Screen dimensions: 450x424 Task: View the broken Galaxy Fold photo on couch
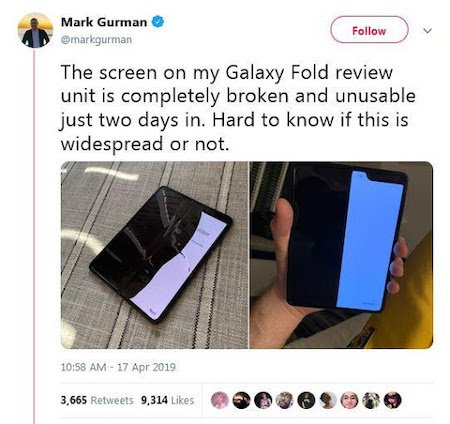tap(154, 255)
